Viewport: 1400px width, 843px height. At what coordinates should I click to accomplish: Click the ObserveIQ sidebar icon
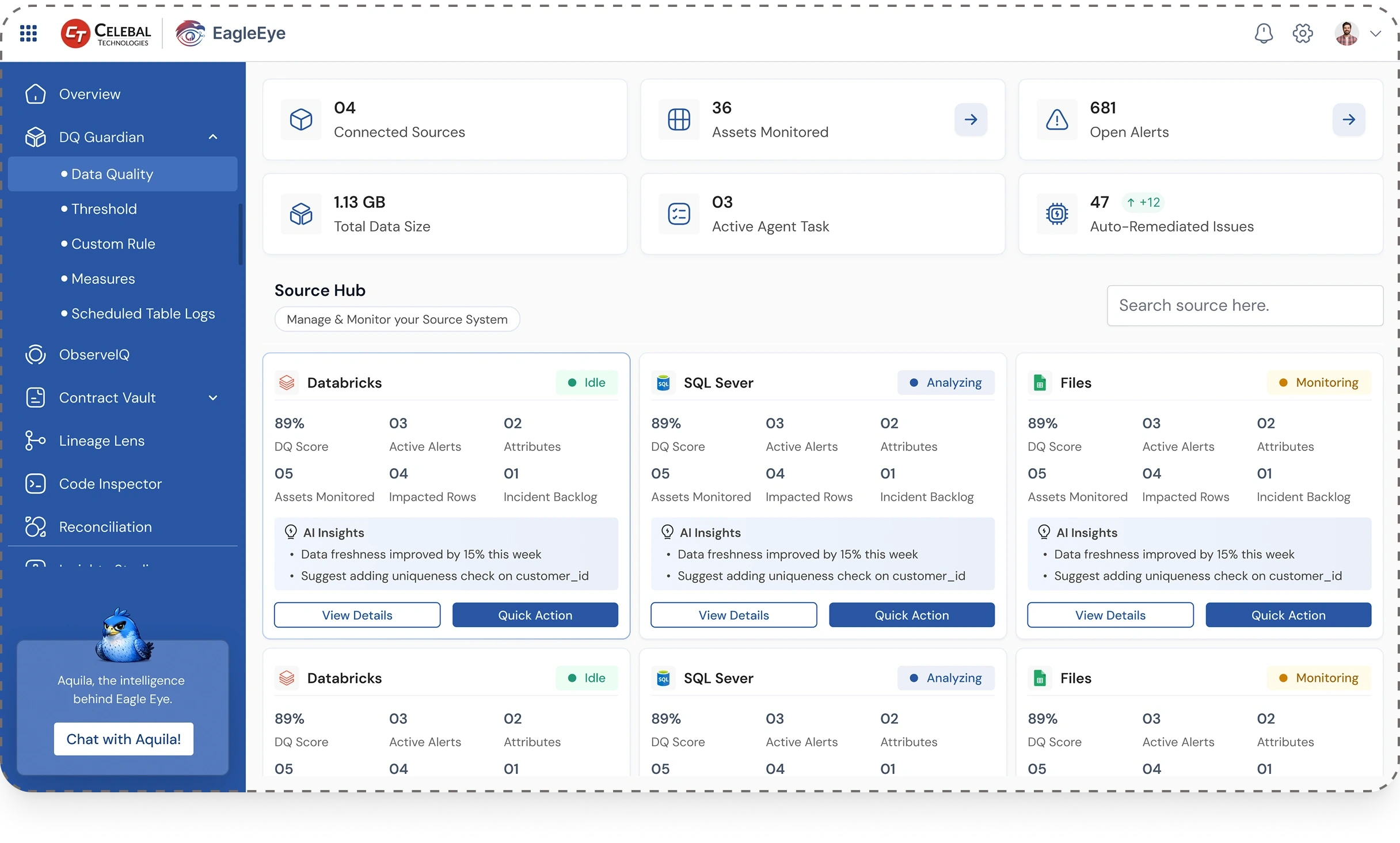[35, 355]
